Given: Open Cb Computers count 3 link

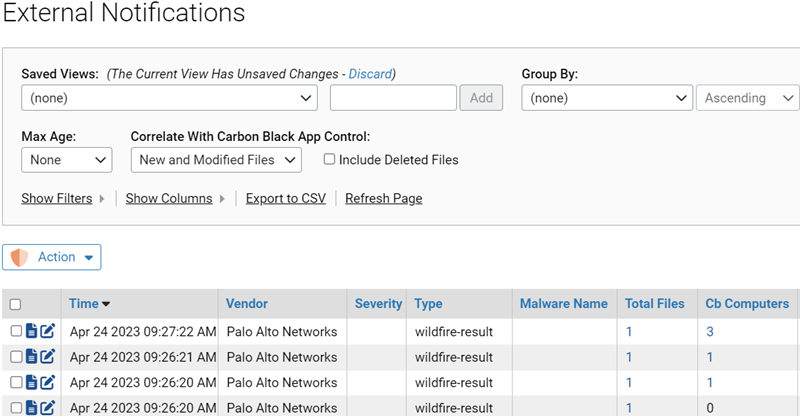Looking at the screenshot, I should 710,332.
